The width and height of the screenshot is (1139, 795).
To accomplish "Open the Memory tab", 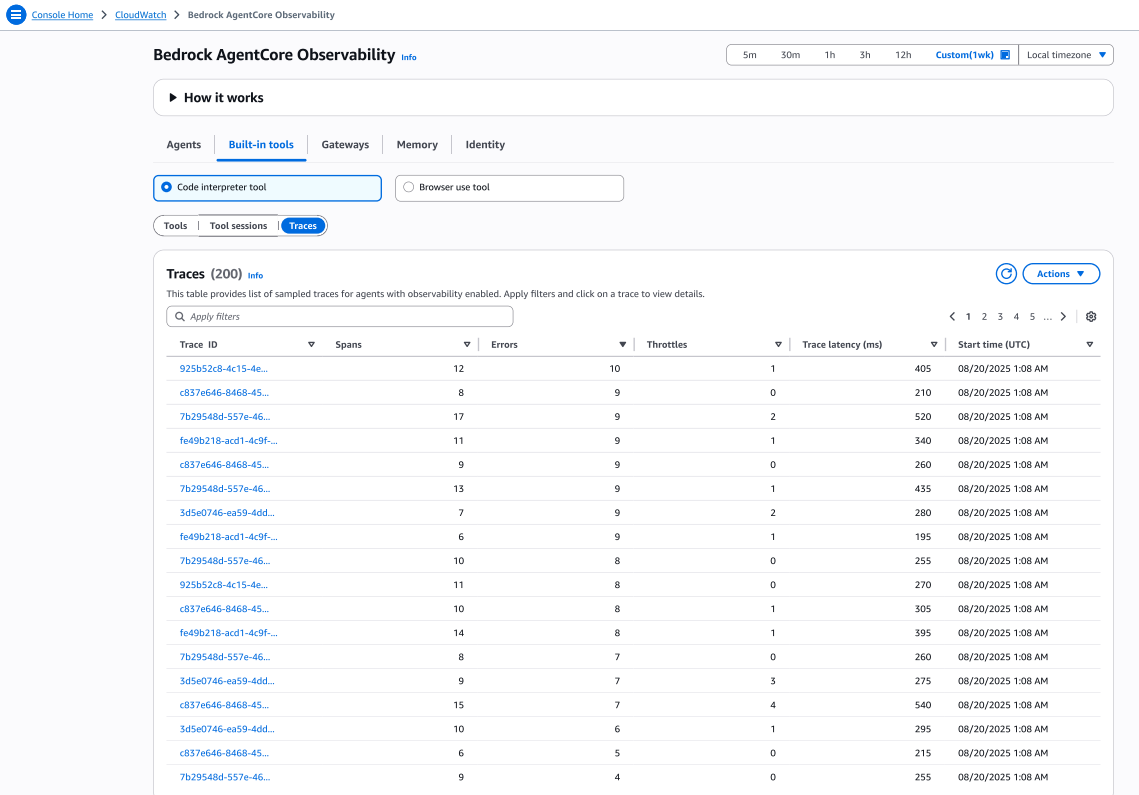I will tap(417, 145).
